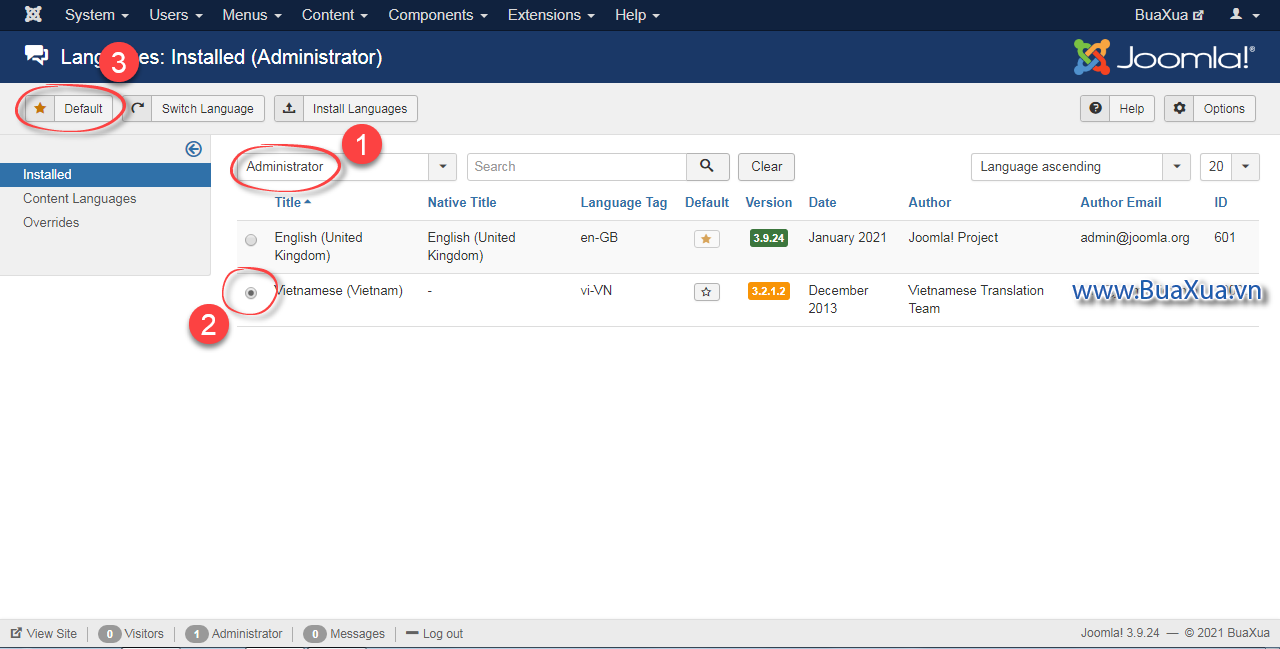
Task: Select the Vietnamese (Vietnam) radio button
Action: click(x=251, y=293)
